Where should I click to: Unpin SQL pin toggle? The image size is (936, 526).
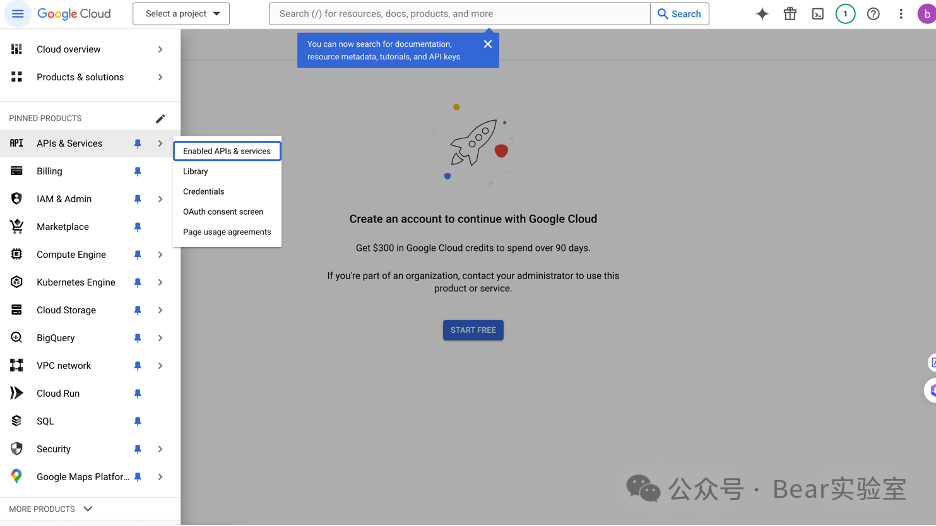coord(137,421)
